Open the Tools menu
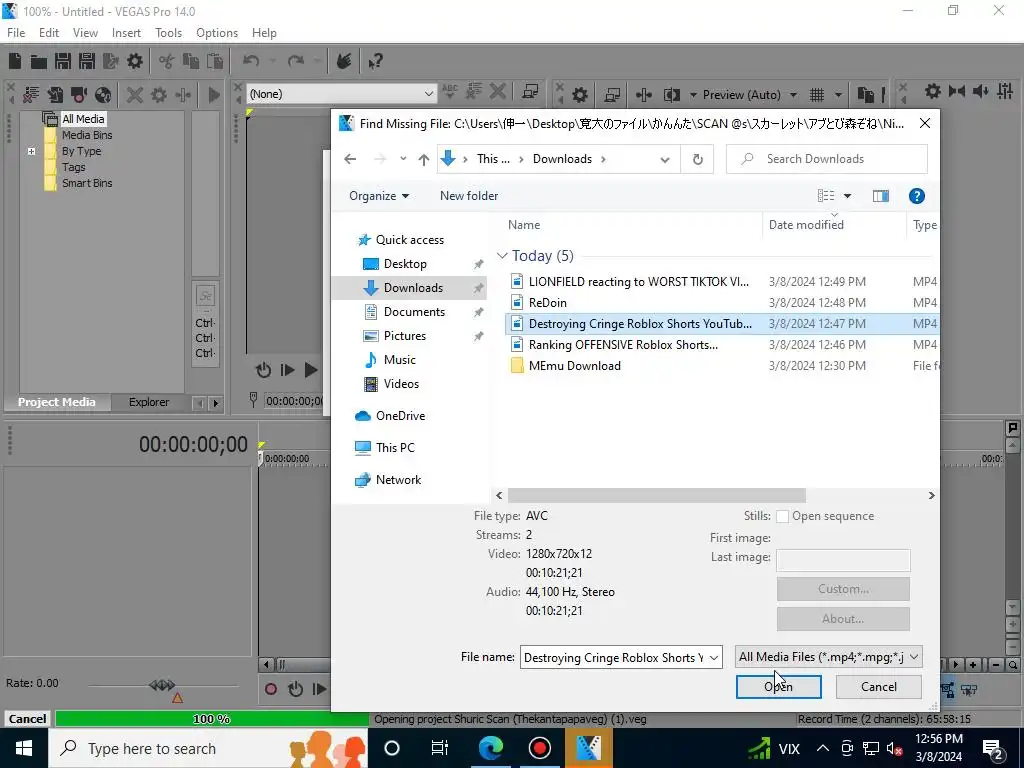The image size is (1024, 768). [168, 33]
